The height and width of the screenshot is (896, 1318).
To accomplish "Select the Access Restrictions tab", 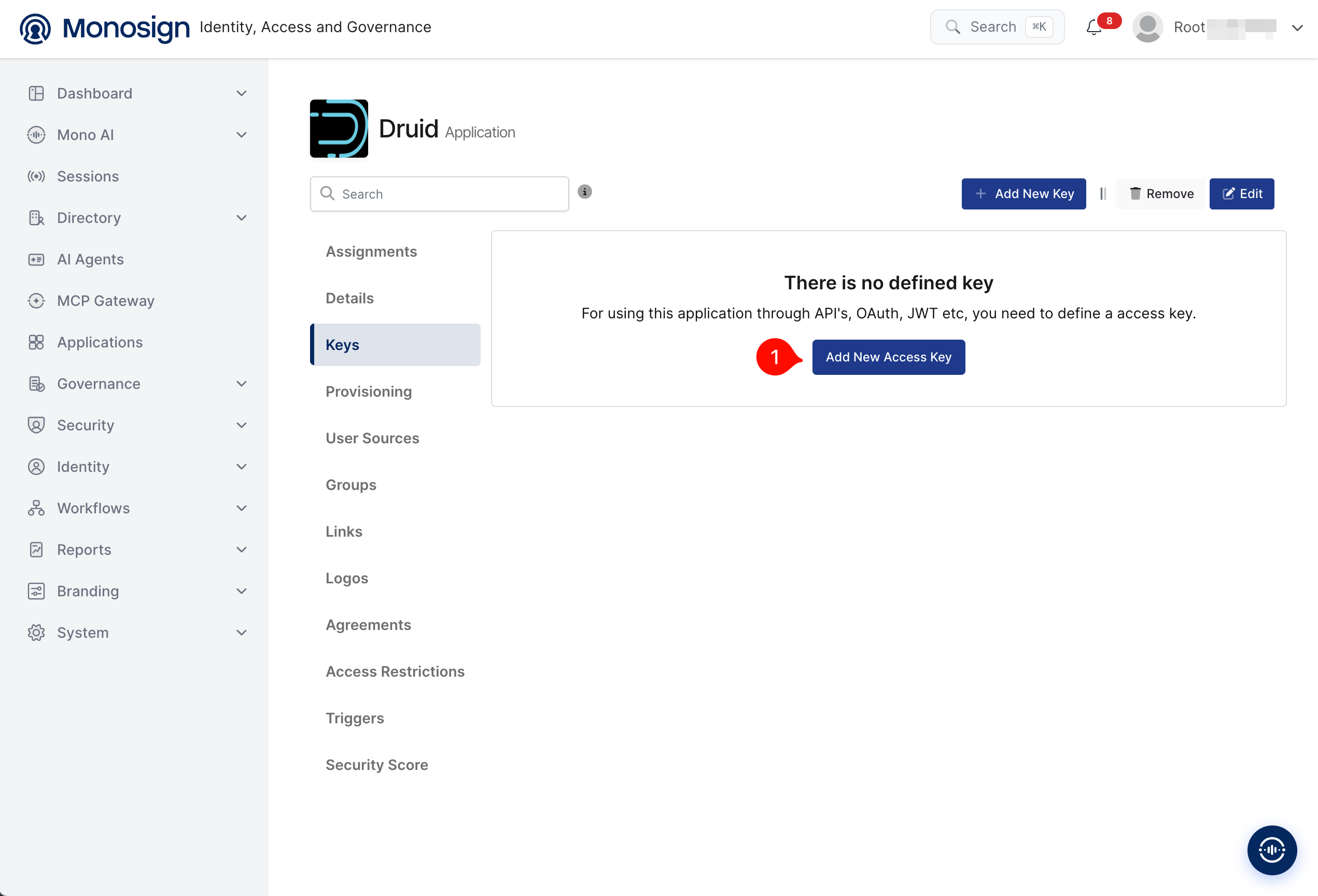I will [x=395, y=671].
